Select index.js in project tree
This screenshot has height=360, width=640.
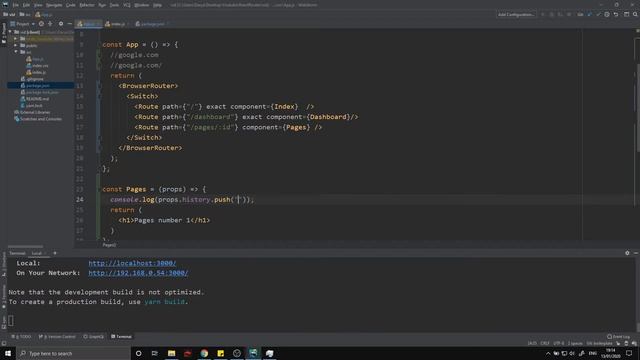(x=36, y=72)
